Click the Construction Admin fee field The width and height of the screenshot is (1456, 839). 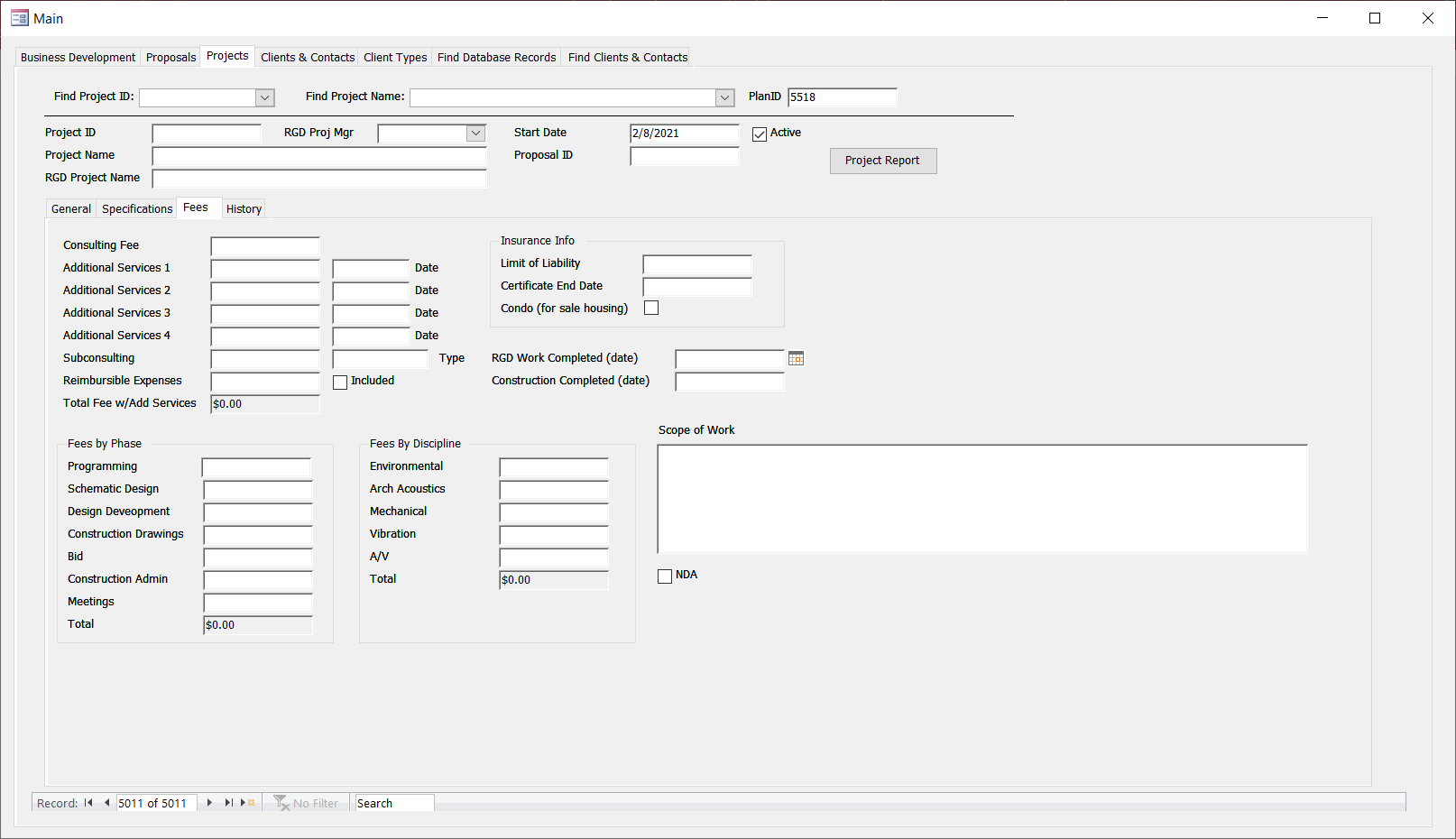(x=258, y=580)
